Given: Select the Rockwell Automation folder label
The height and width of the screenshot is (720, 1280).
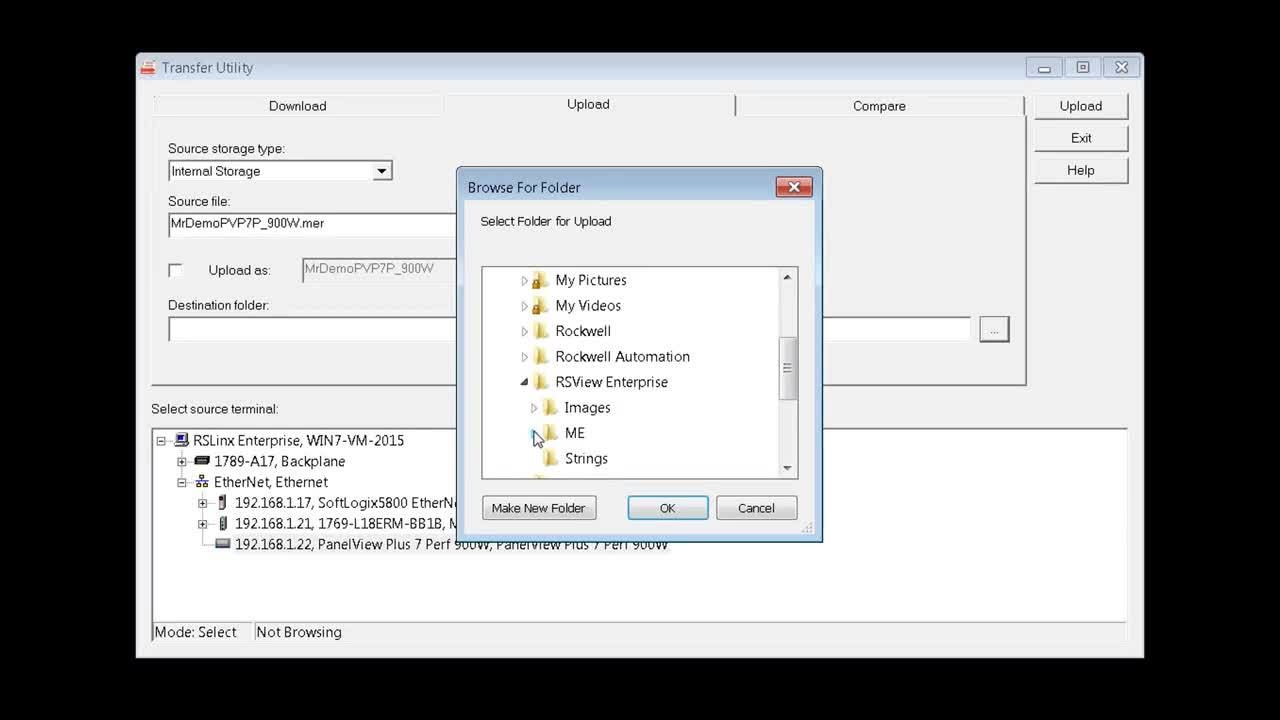Looking at the screenshot, I should pyautogui.click(x=622, y=357).
